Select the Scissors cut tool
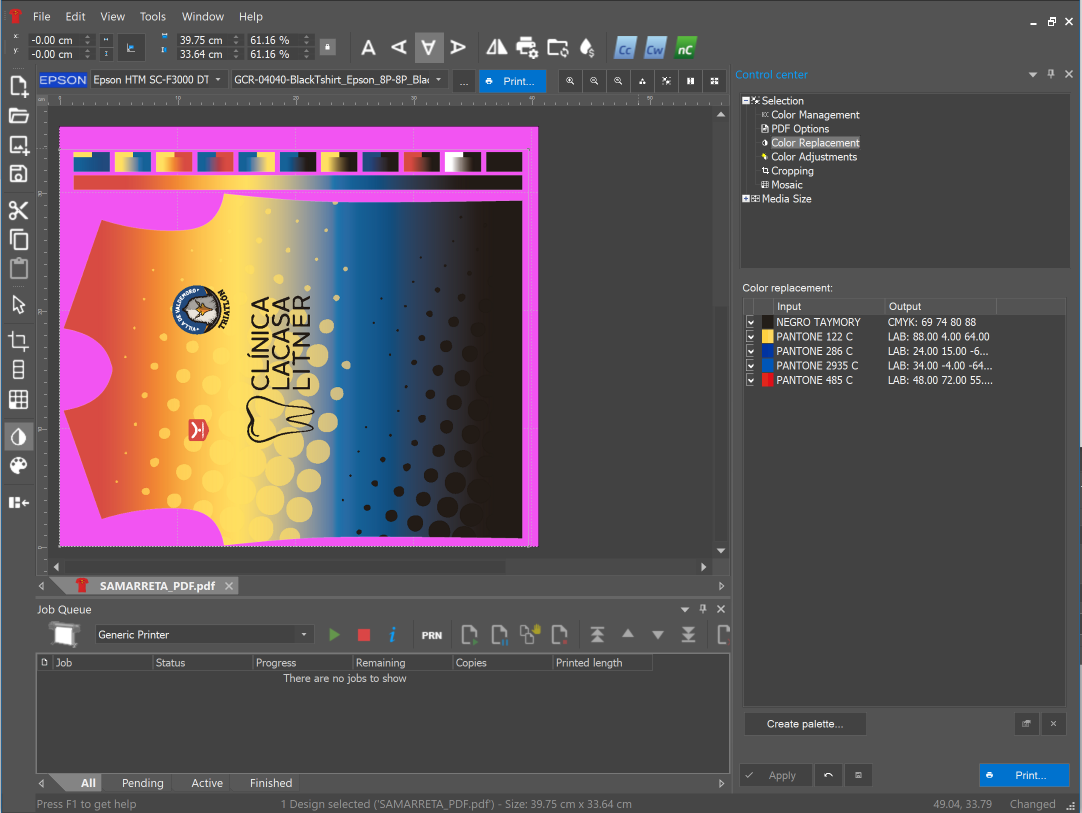The height and width of the screenshot is (813, 1082). pos(19,210)
